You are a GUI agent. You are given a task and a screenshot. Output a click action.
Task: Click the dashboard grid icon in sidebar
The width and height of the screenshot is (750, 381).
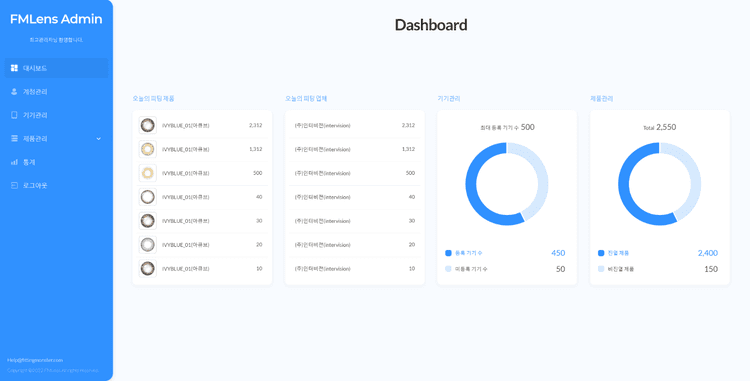pos(14,68)
